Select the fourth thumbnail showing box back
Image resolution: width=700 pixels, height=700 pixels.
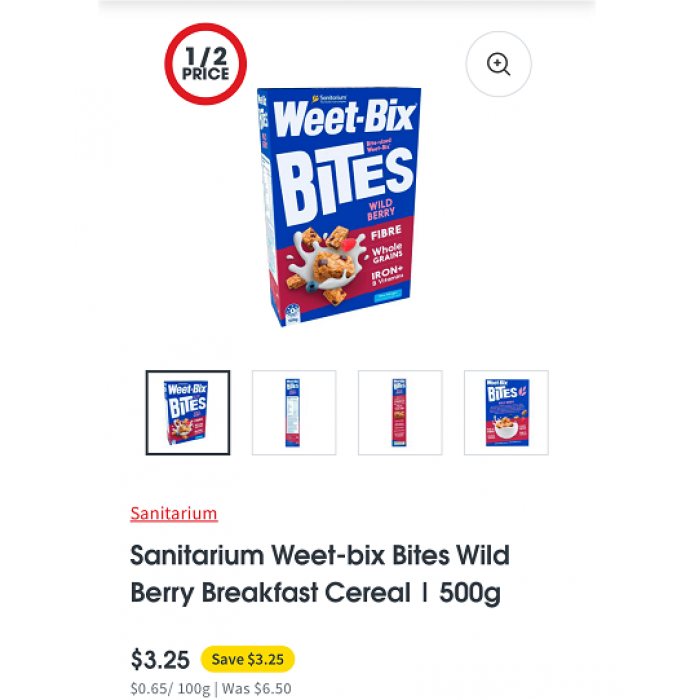point(506,412)
